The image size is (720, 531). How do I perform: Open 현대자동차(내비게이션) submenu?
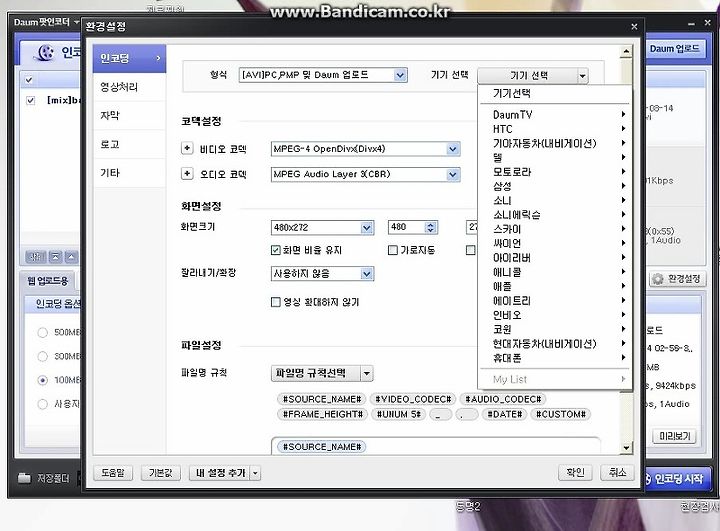tap(555, 344)
